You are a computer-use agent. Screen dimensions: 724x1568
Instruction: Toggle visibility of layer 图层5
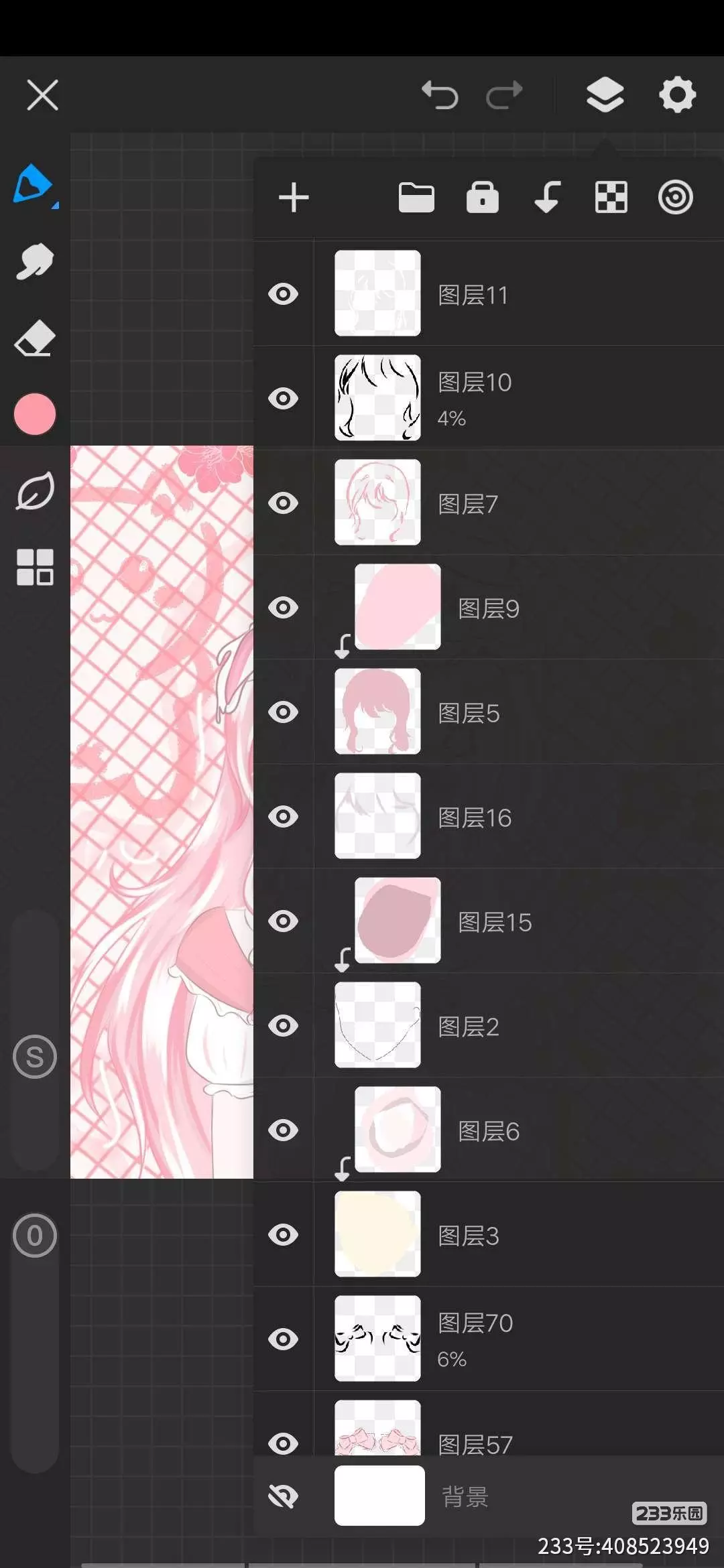pos(283,712)
